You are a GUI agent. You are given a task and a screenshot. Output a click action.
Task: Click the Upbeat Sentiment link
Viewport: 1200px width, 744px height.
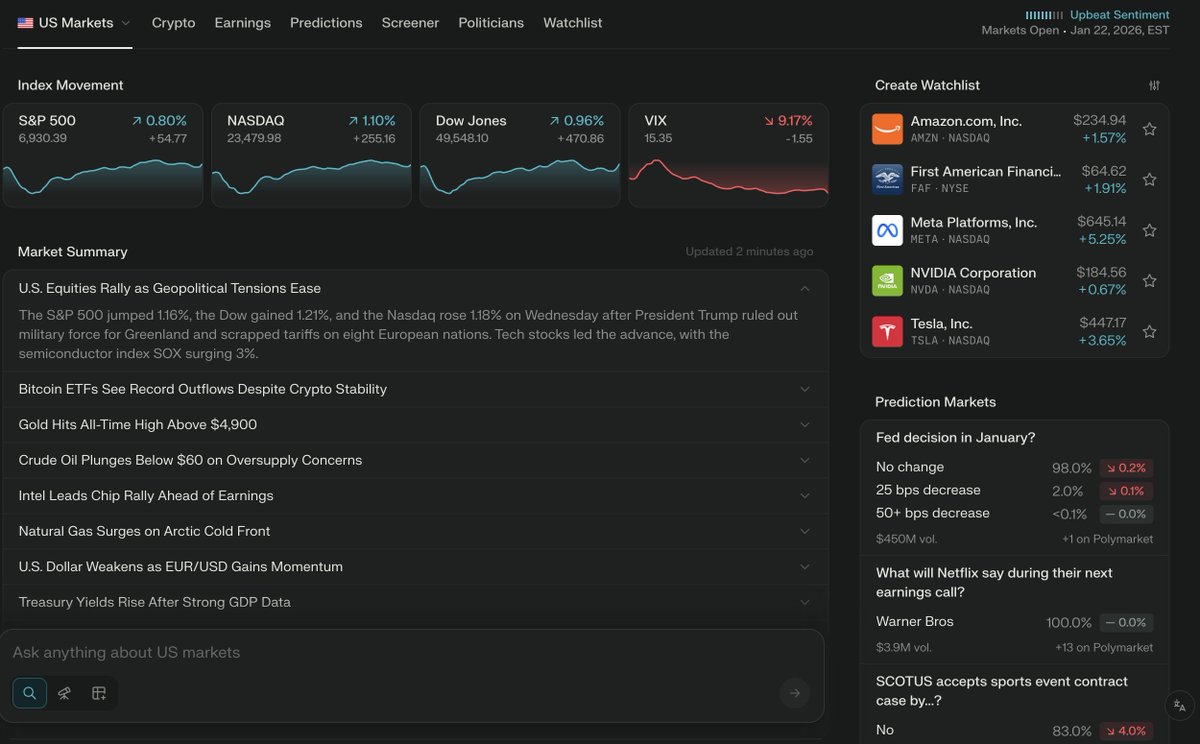pyautogui.click(x=1119, y=14)
